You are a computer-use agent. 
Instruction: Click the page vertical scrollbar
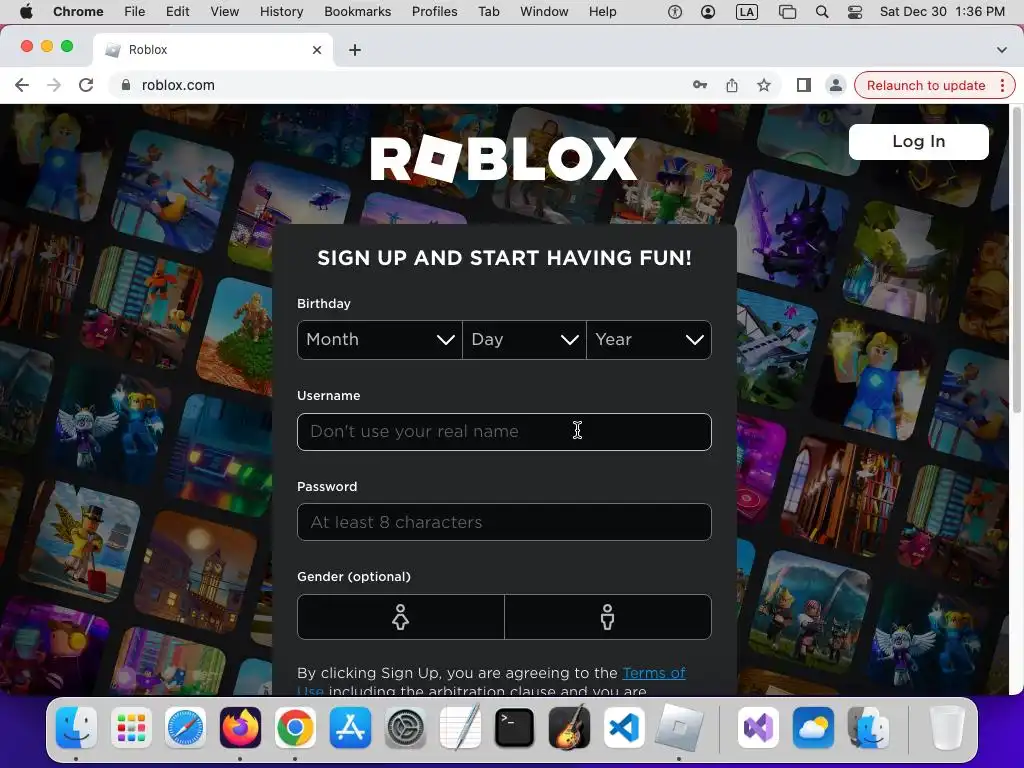[1016, 261]
